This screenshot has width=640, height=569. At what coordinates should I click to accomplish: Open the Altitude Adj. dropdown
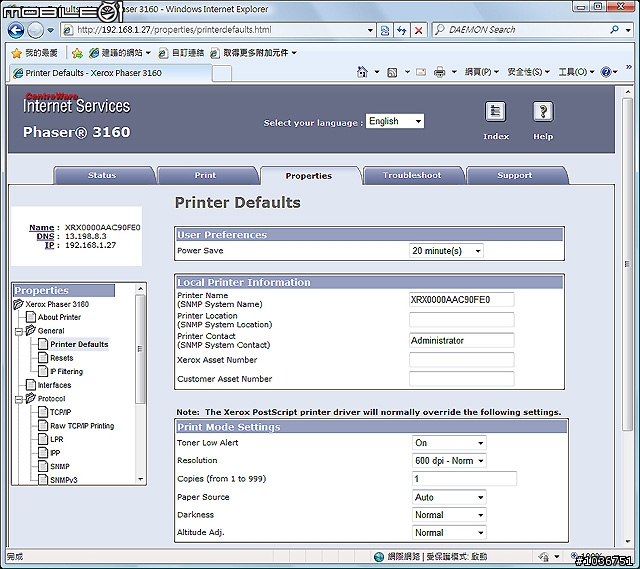[449, 533]
